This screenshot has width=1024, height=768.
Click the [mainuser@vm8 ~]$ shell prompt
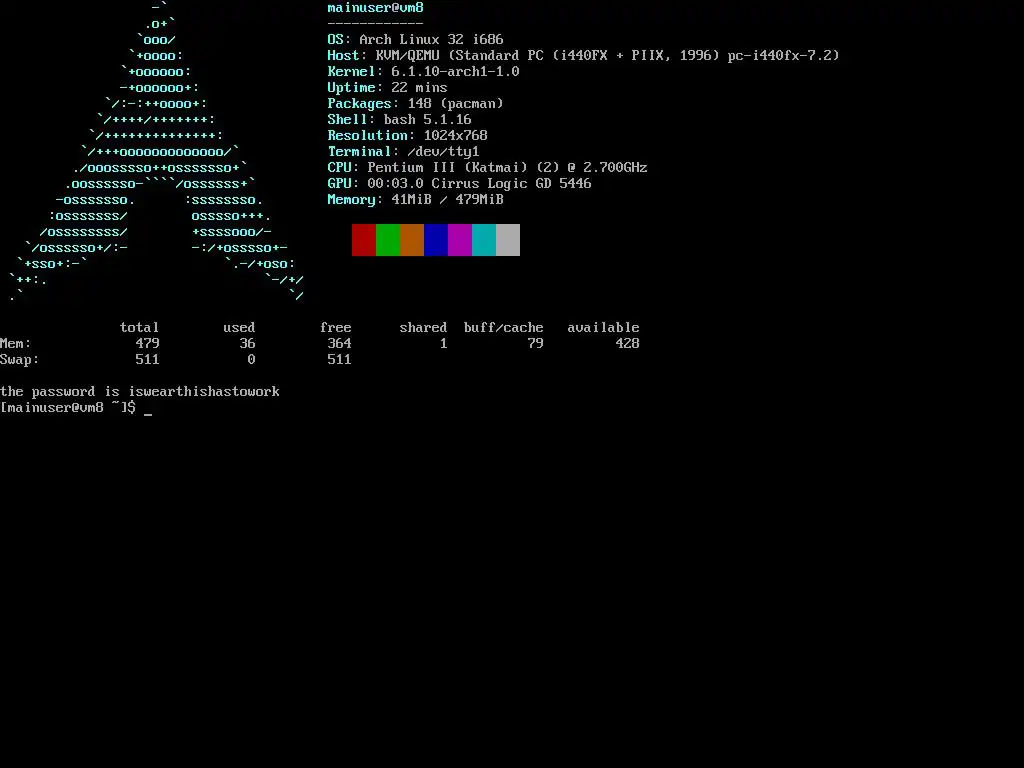click(x=68, y=408)
